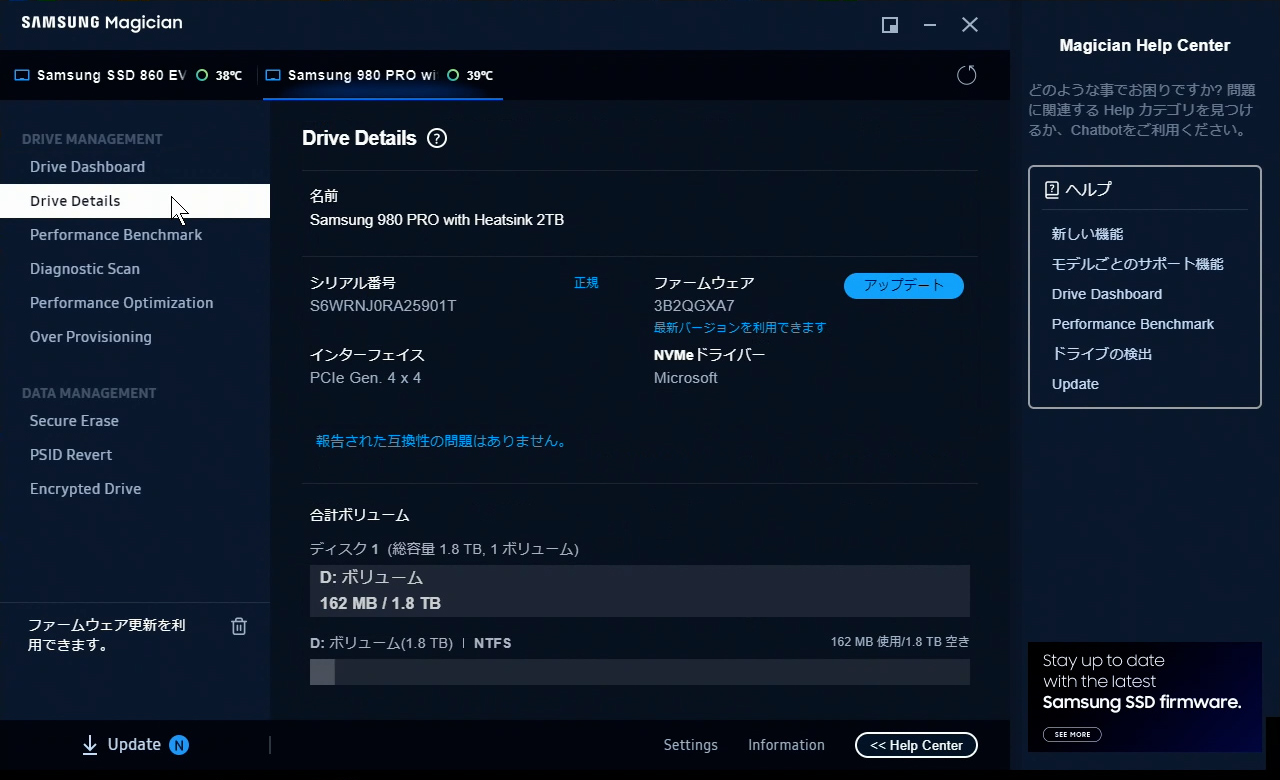Click the firmware version 3B2QGXA7

click(694, 306)
